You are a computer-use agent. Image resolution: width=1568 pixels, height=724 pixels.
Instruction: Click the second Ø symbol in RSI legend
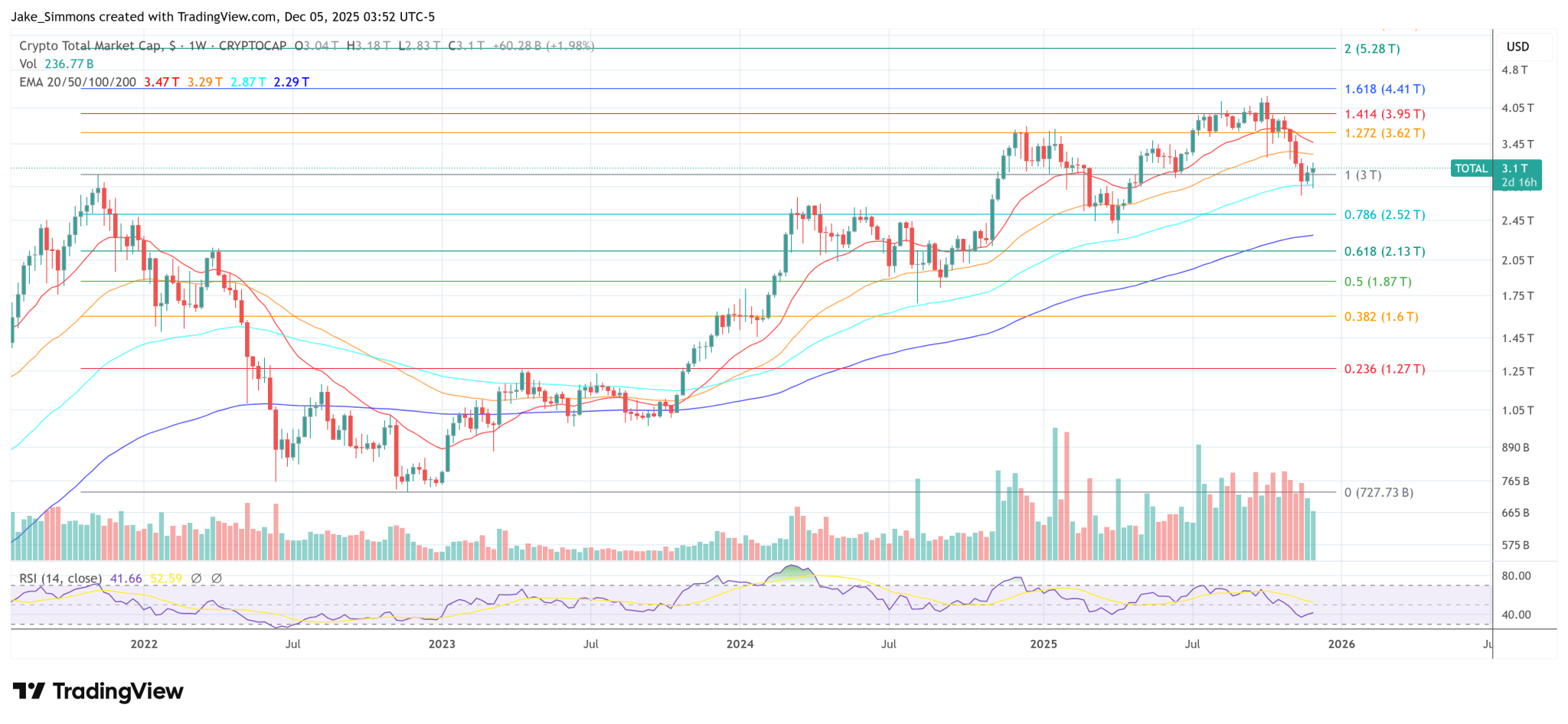pos(218,579)
